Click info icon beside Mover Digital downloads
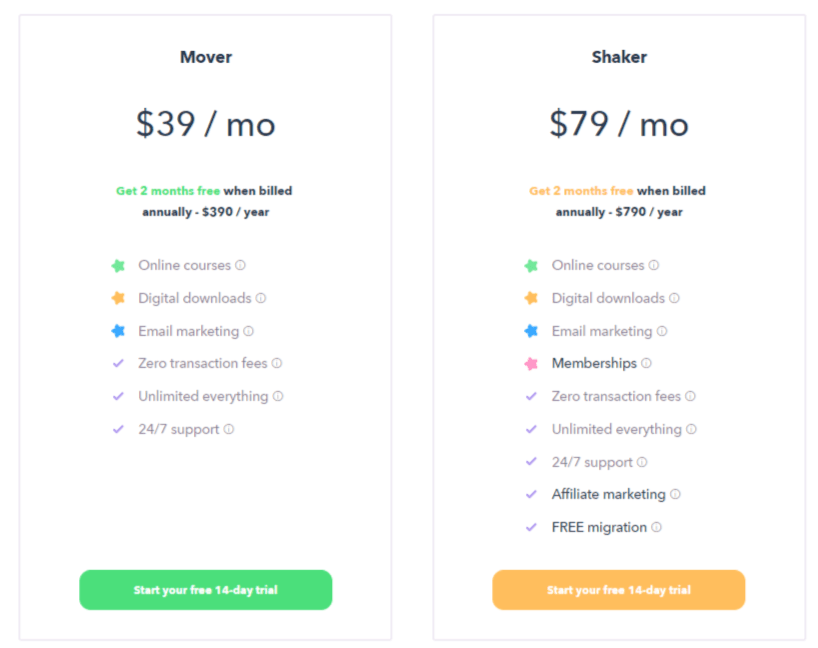This screenshot has height=648, width=818. [x=261, y=298]
